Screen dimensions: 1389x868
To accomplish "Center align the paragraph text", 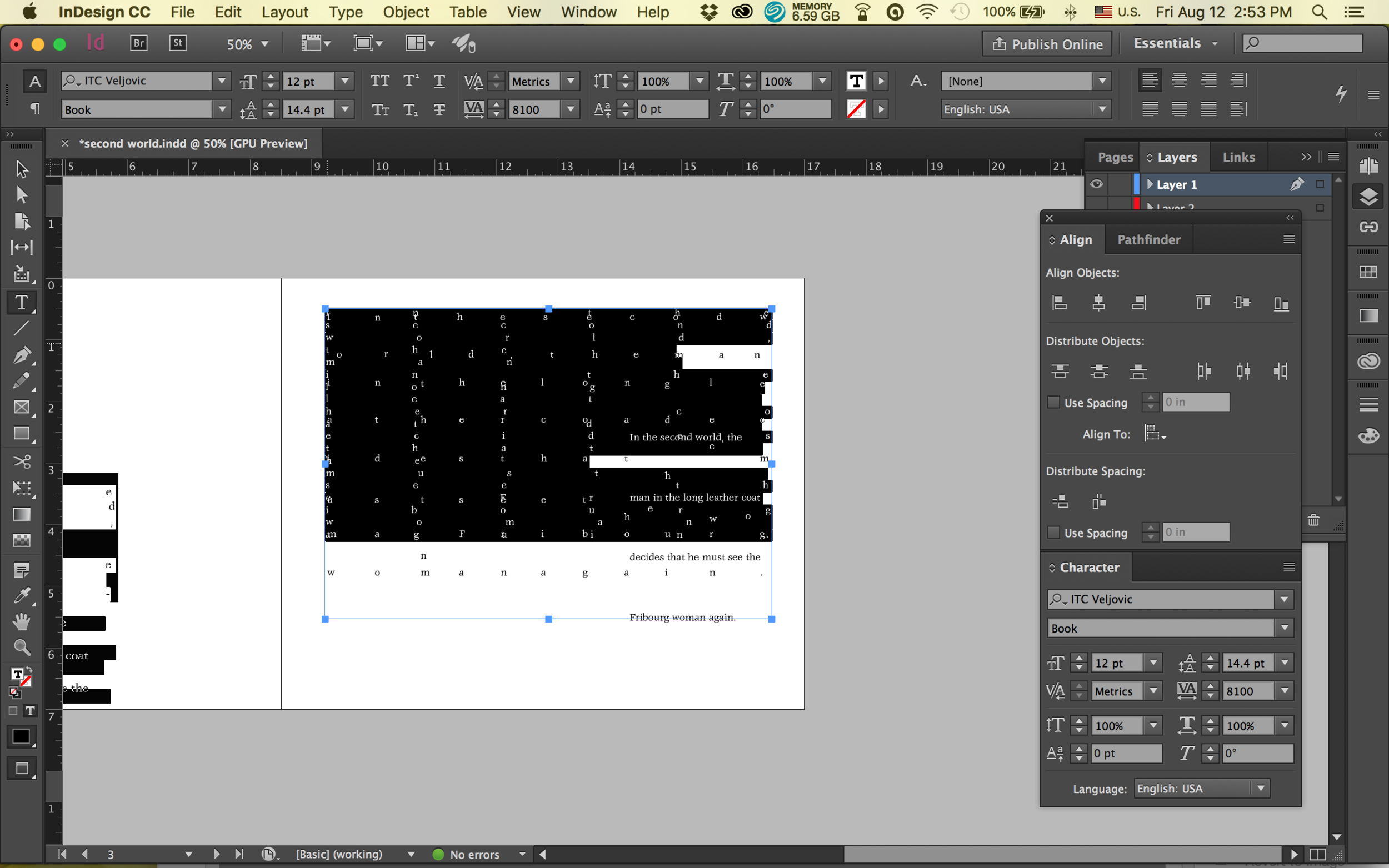I will point(1179,80).
